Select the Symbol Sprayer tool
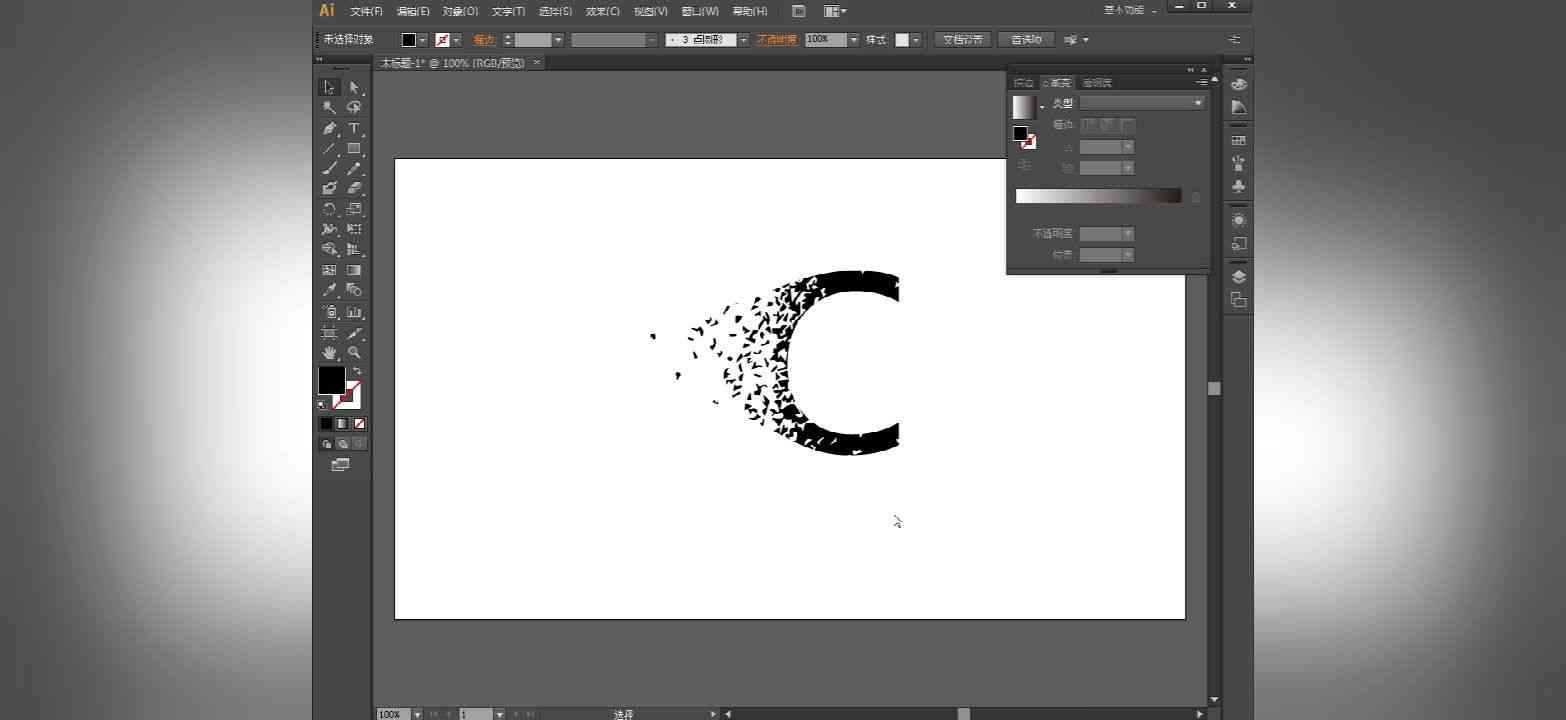Image resolution: width=1566 pixels, height=720 pixels. [x=329, y=312]
